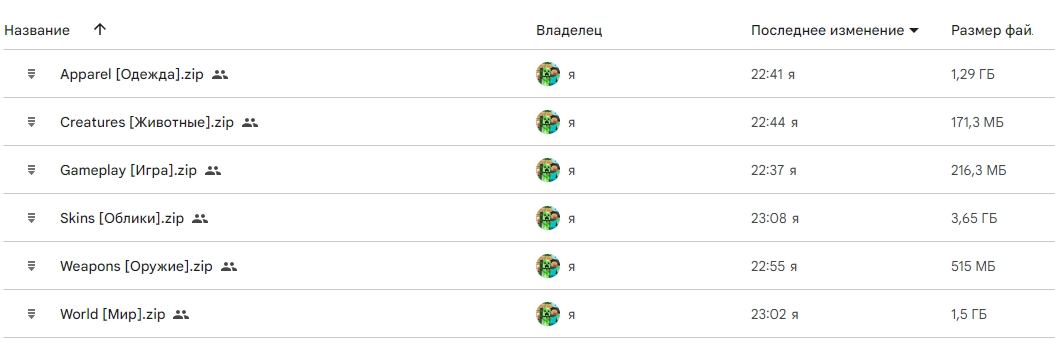The image size is (1055, 361).
Task: Click owner avatar in the Skins row
Action: 548,218
